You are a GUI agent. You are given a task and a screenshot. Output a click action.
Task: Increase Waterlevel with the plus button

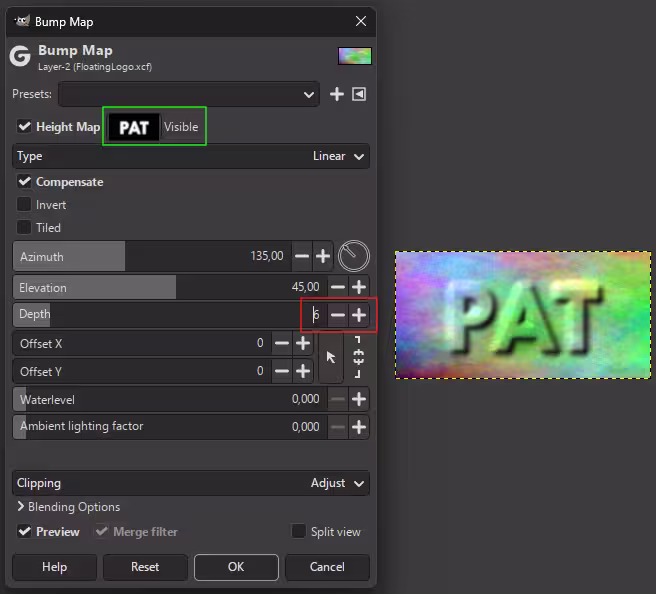[359, 399]
